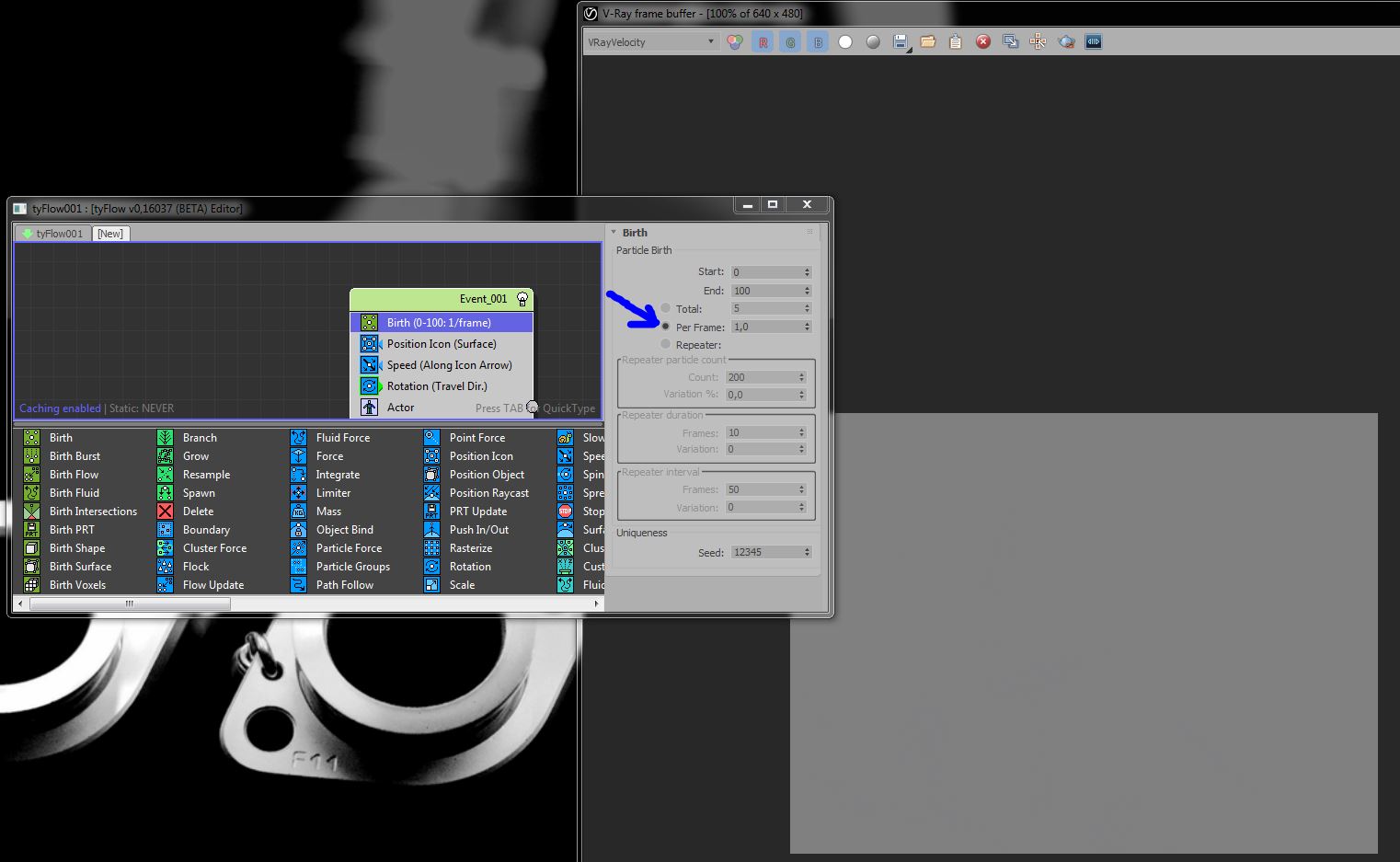Image resolution: width=1400 pixels, height=862 pixels.
Task: Toggle the red channel button
Action: click(763, 41)
